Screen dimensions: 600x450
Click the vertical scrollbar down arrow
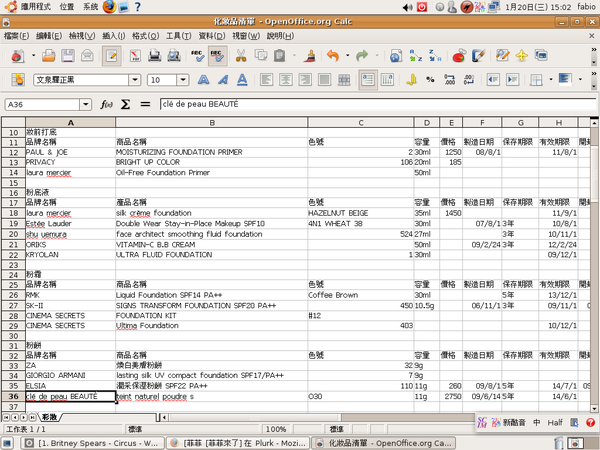point(594,408)
